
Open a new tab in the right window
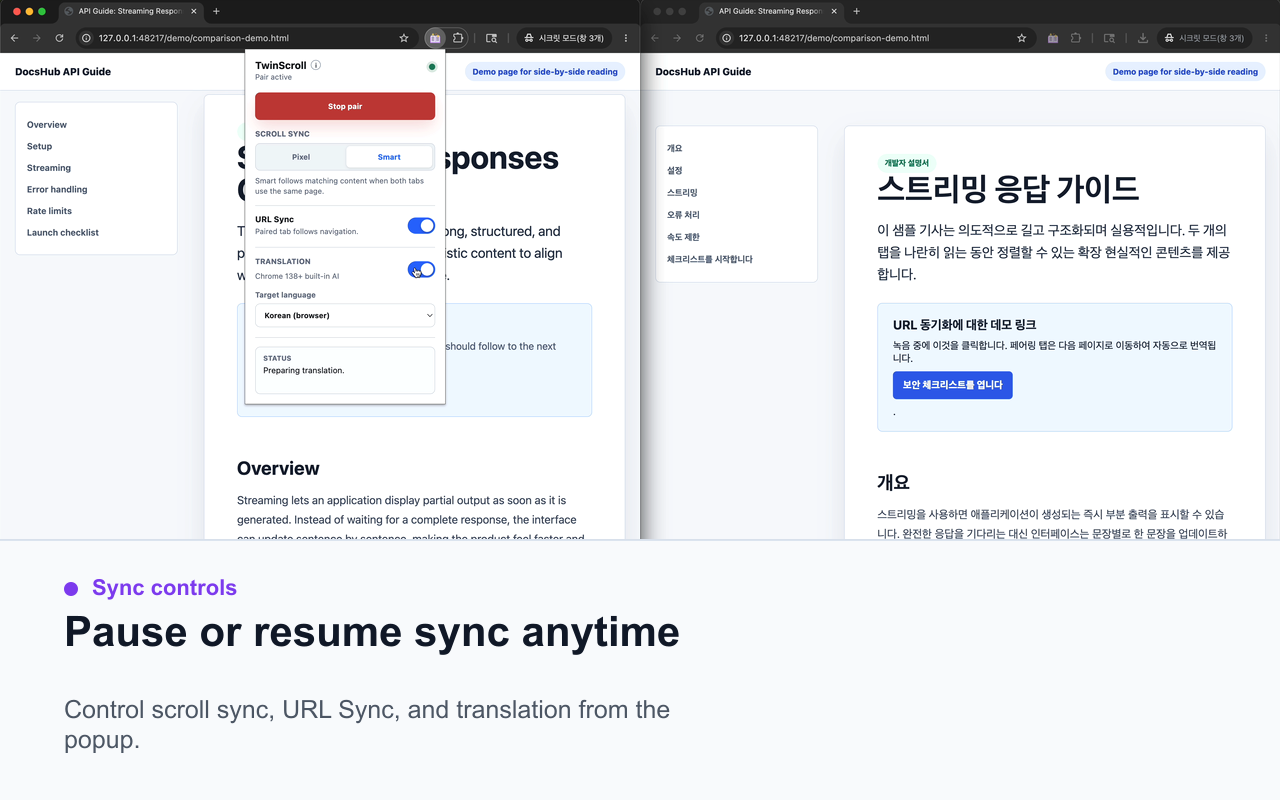(856, 11)
